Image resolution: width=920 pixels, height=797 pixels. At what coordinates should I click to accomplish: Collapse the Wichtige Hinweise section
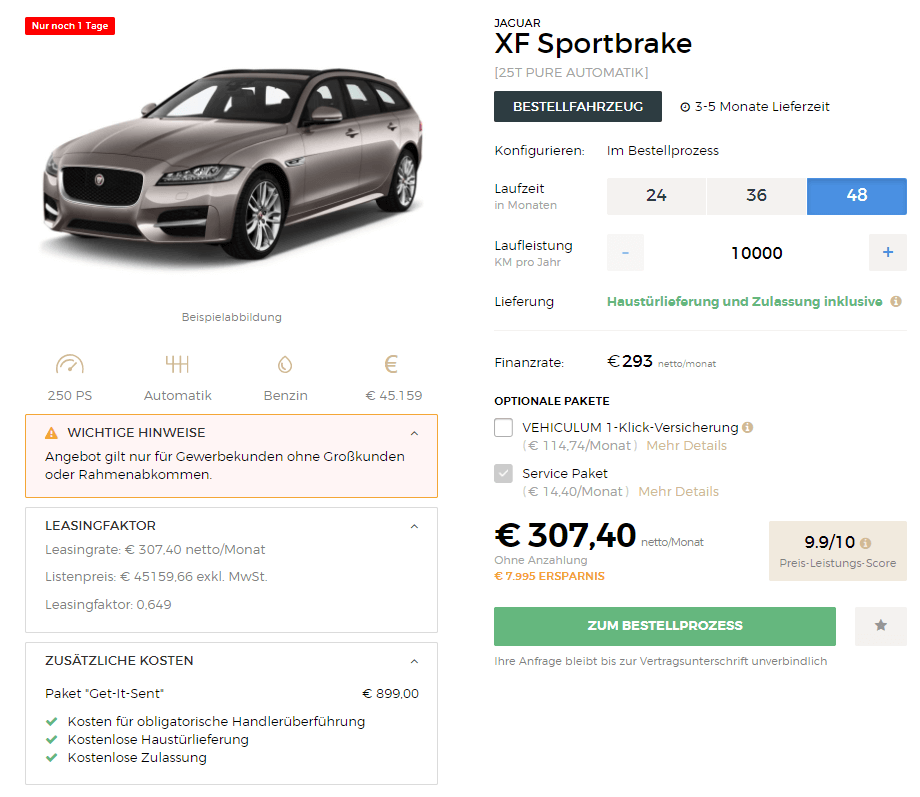[414, 433]
